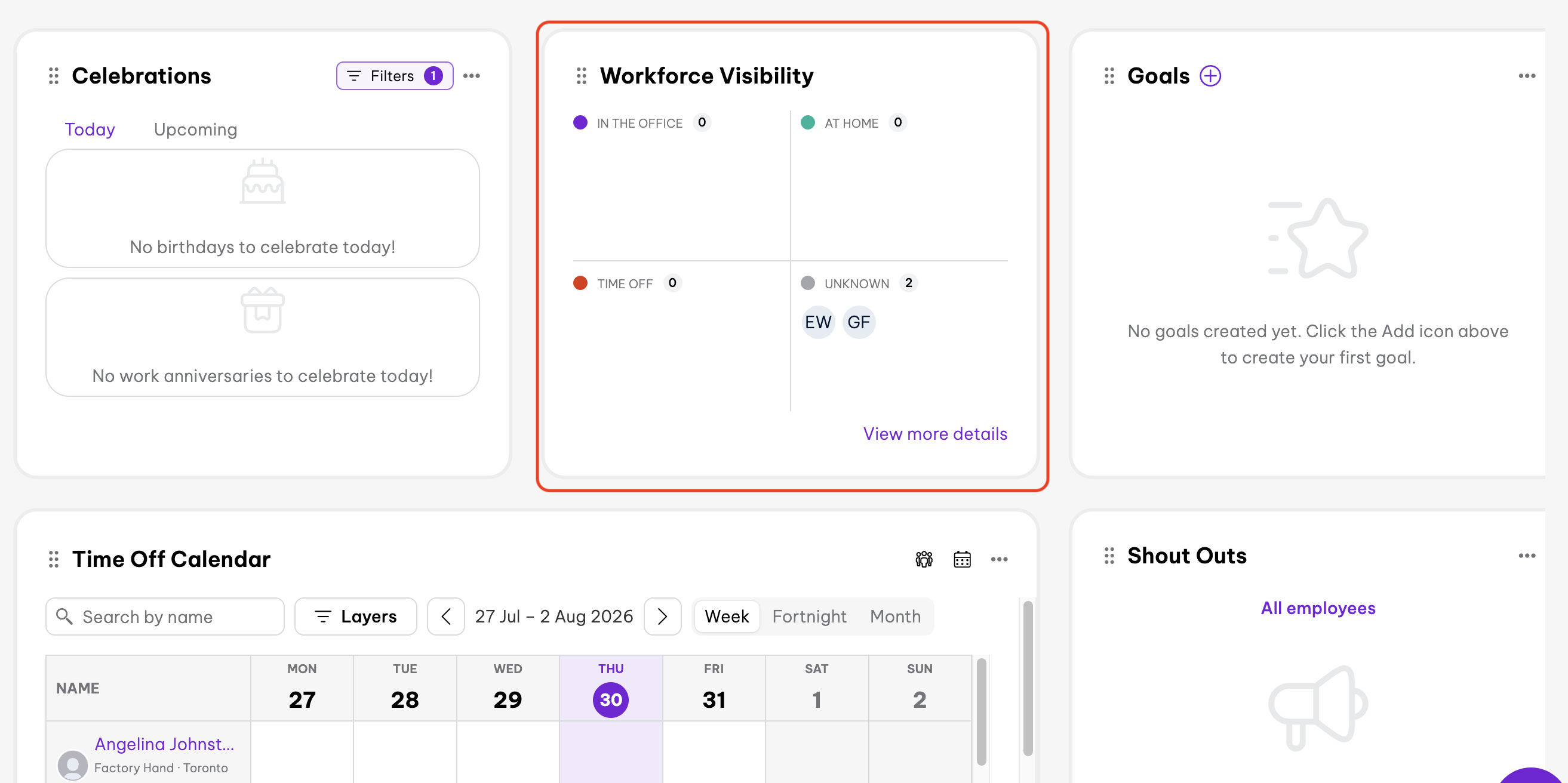Image resolution: width=1568 pixels, height=783 pixels.
Task: Click the calendar table inner scrollbar
Action: coord(981,711)
